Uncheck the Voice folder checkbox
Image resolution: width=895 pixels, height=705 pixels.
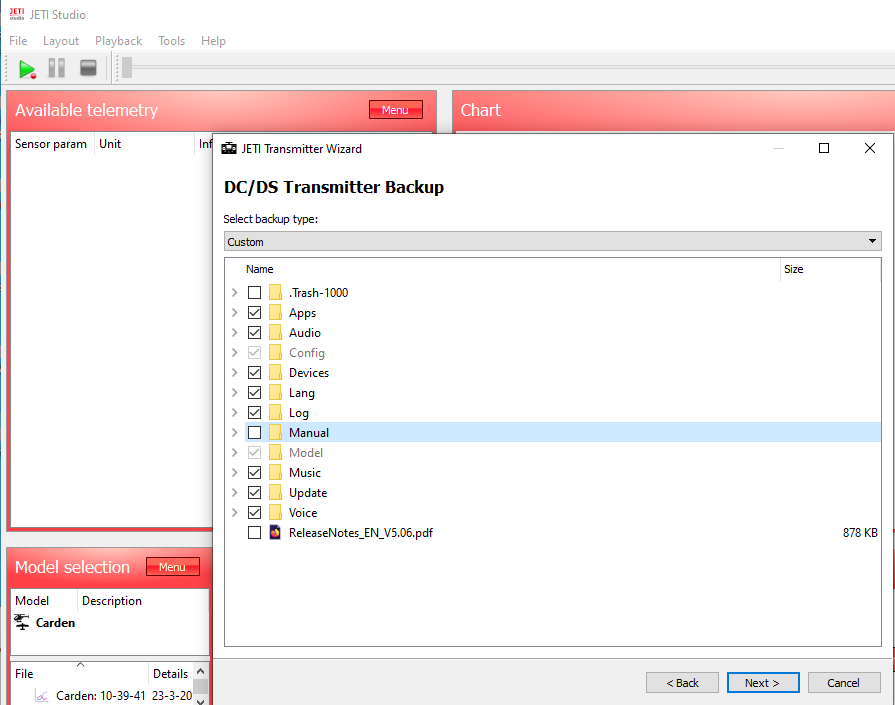click(x=255, y=512)
